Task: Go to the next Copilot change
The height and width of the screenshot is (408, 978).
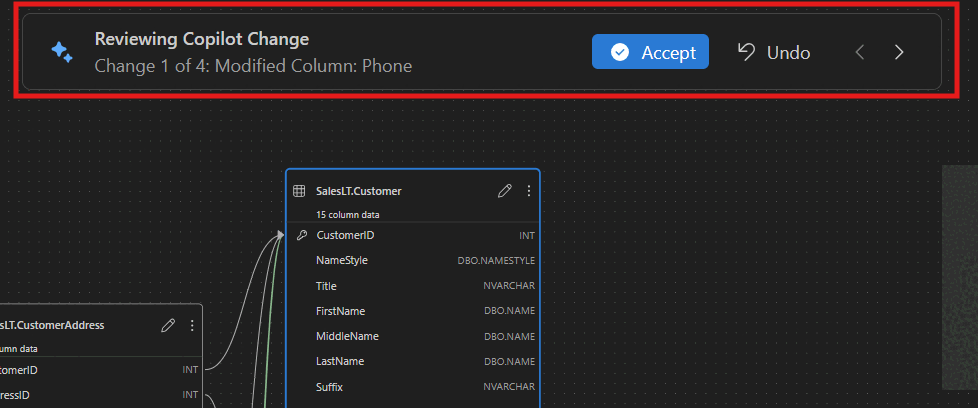Action: (899, 52)
